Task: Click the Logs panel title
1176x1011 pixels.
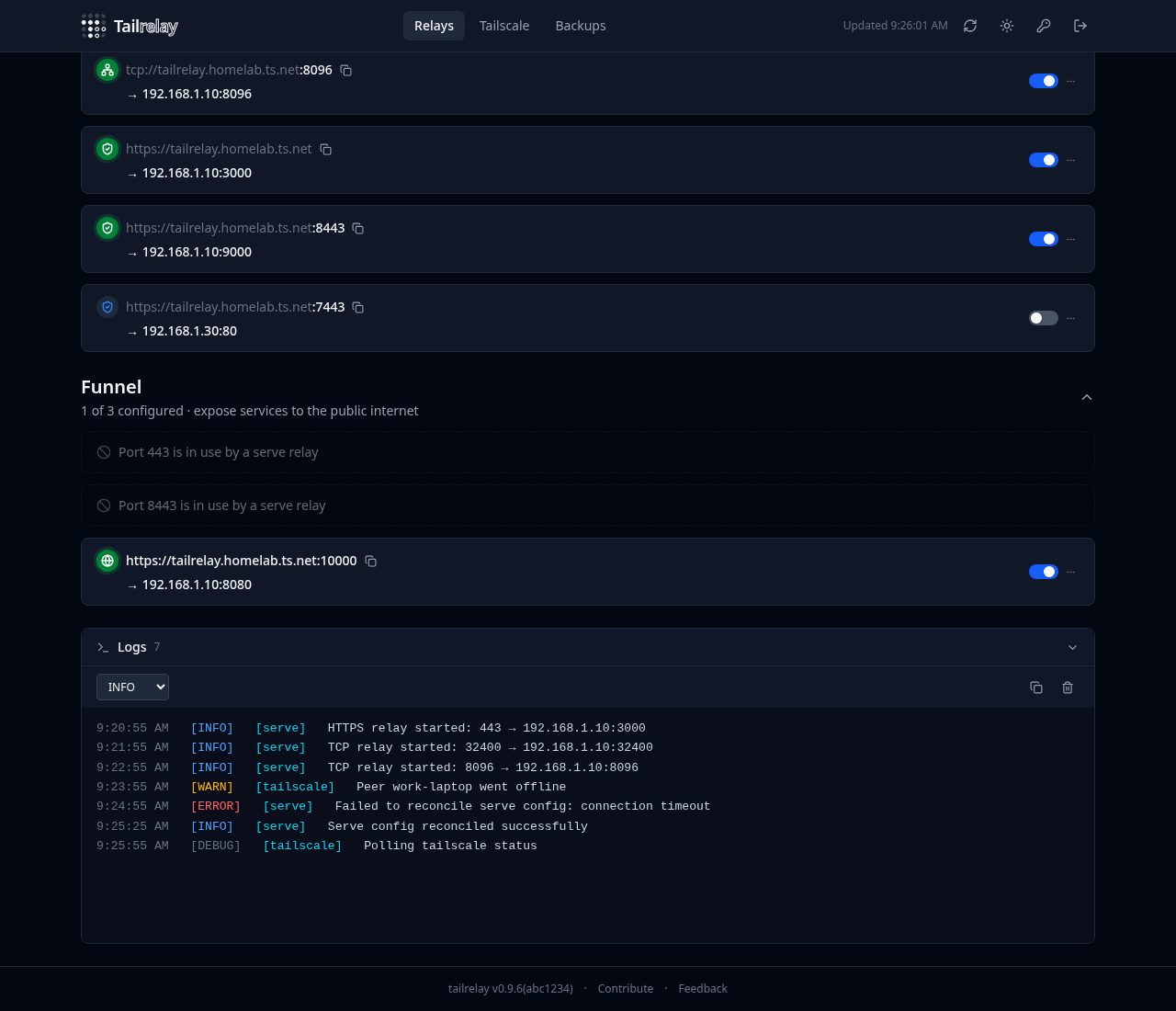Action: pyautogui.click(x=132, y=647)
